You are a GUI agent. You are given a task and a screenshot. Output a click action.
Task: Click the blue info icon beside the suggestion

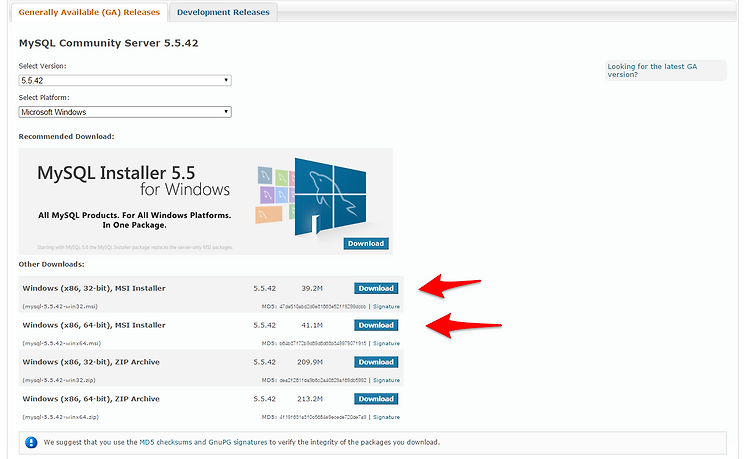point(31,442)
